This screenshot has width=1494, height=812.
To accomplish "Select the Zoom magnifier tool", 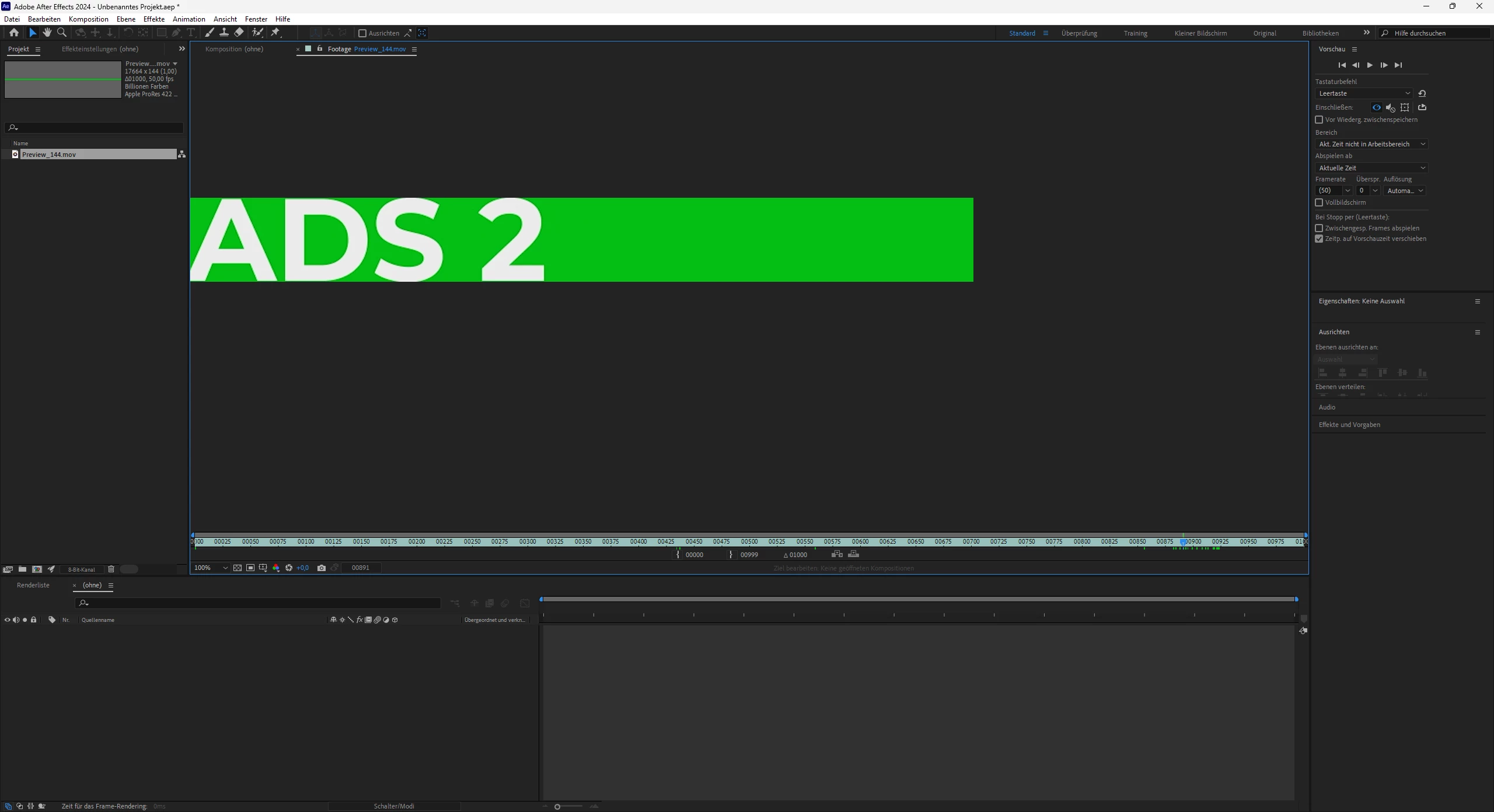I will (x=62, y=33).
